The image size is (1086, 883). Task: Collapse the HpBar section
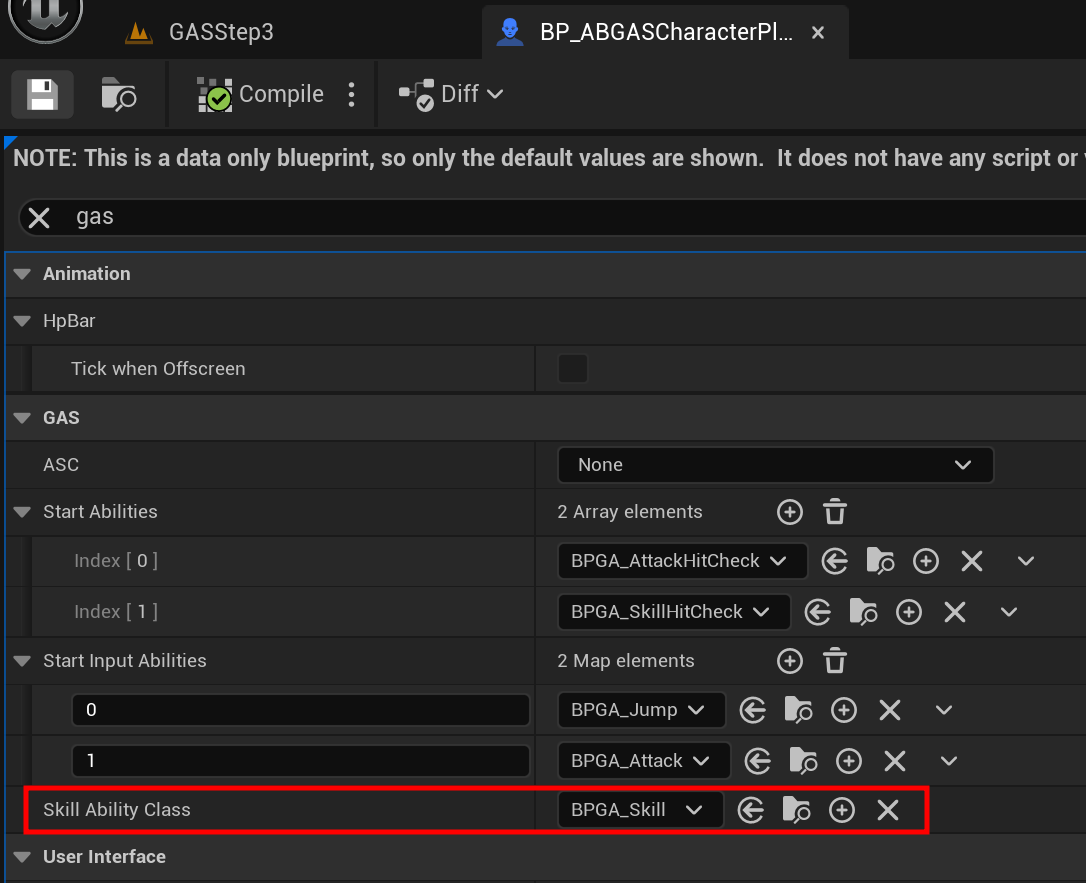22,321
